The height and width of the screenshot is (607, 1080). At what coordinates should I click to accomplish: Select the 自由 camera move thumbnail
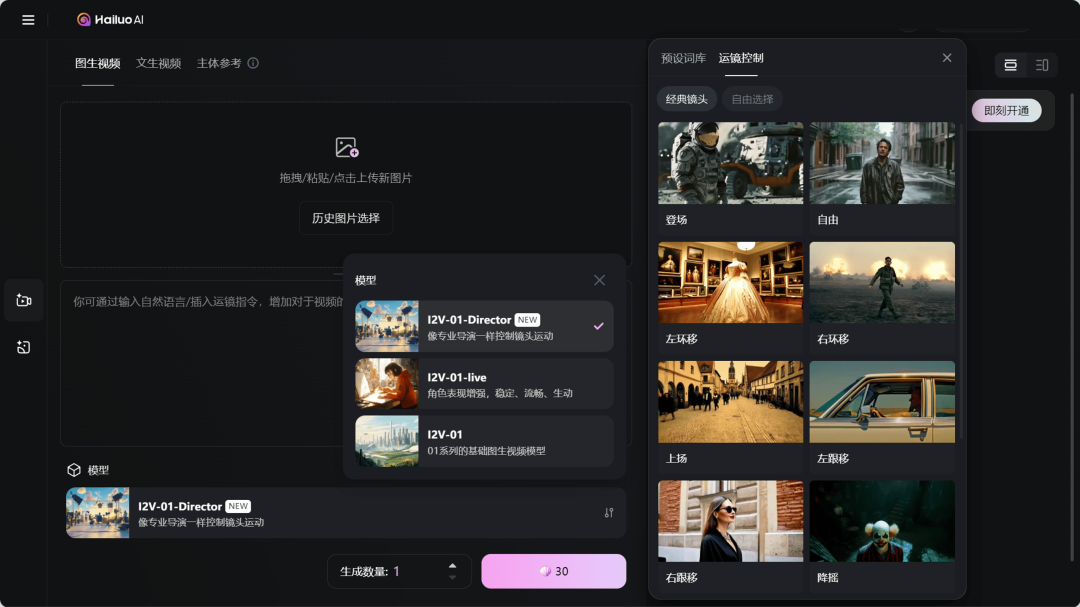pos(882,163)
